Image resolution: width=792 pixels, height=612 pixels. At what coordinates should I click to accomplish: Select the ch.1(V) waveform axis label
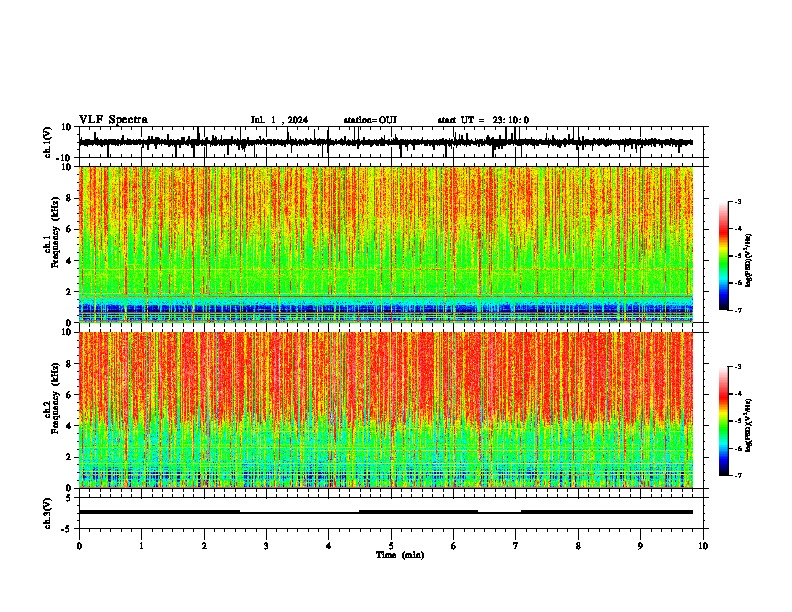coord(48,142)
